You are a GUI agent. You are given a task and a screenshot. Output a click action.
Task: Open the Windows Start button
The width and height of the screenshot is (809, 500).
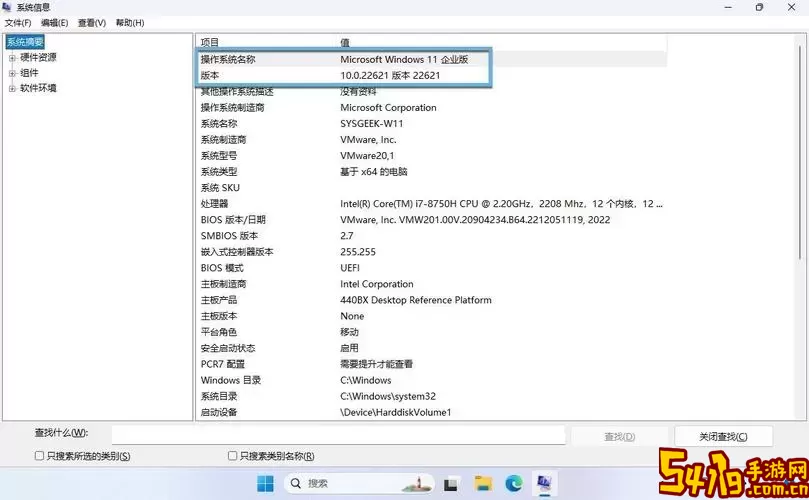click(x=265, y=483)
